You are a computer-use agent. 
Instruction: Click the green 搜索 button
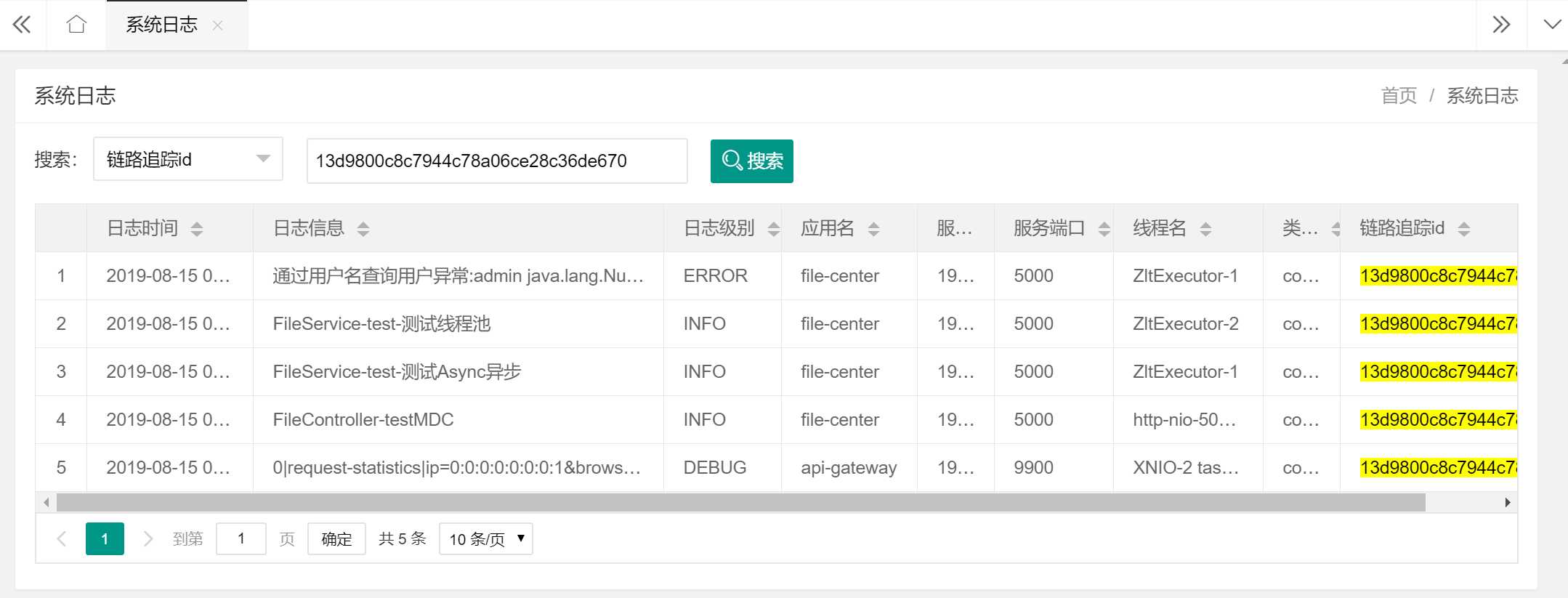pyautogui.click(x=751, y=161)
